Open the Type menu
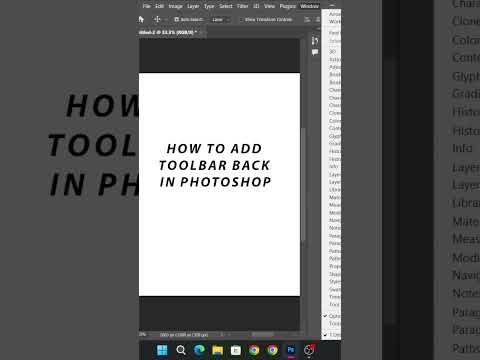This screenshot has height=360, width=480. (x=209, y=6)
